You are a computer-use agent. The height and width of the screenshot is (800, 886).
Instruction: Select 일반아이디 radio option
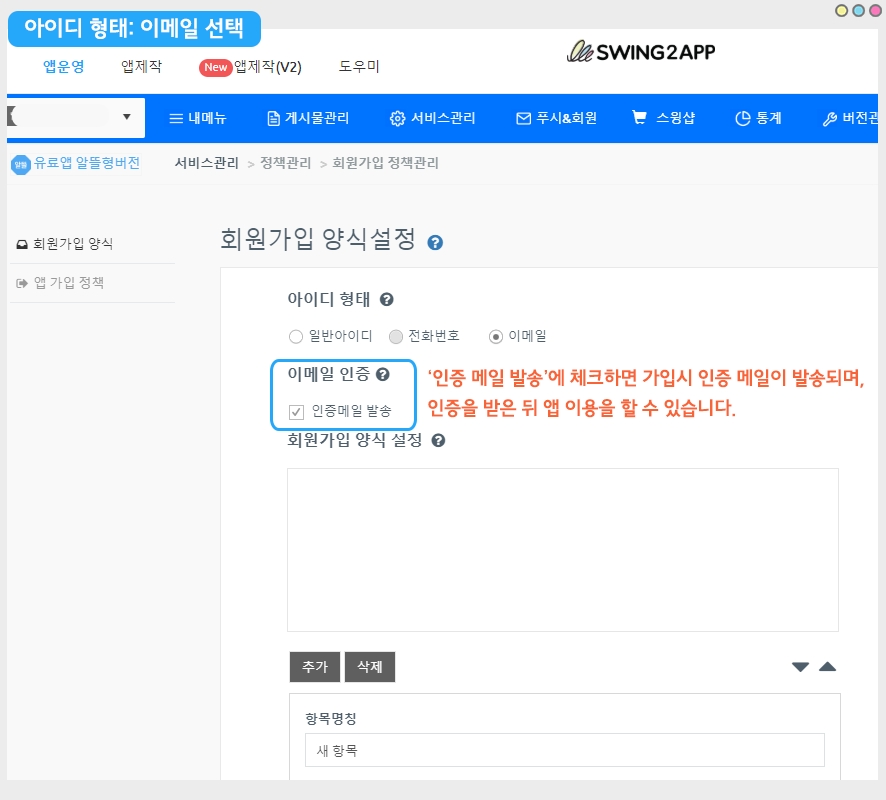tap(296, 337)
